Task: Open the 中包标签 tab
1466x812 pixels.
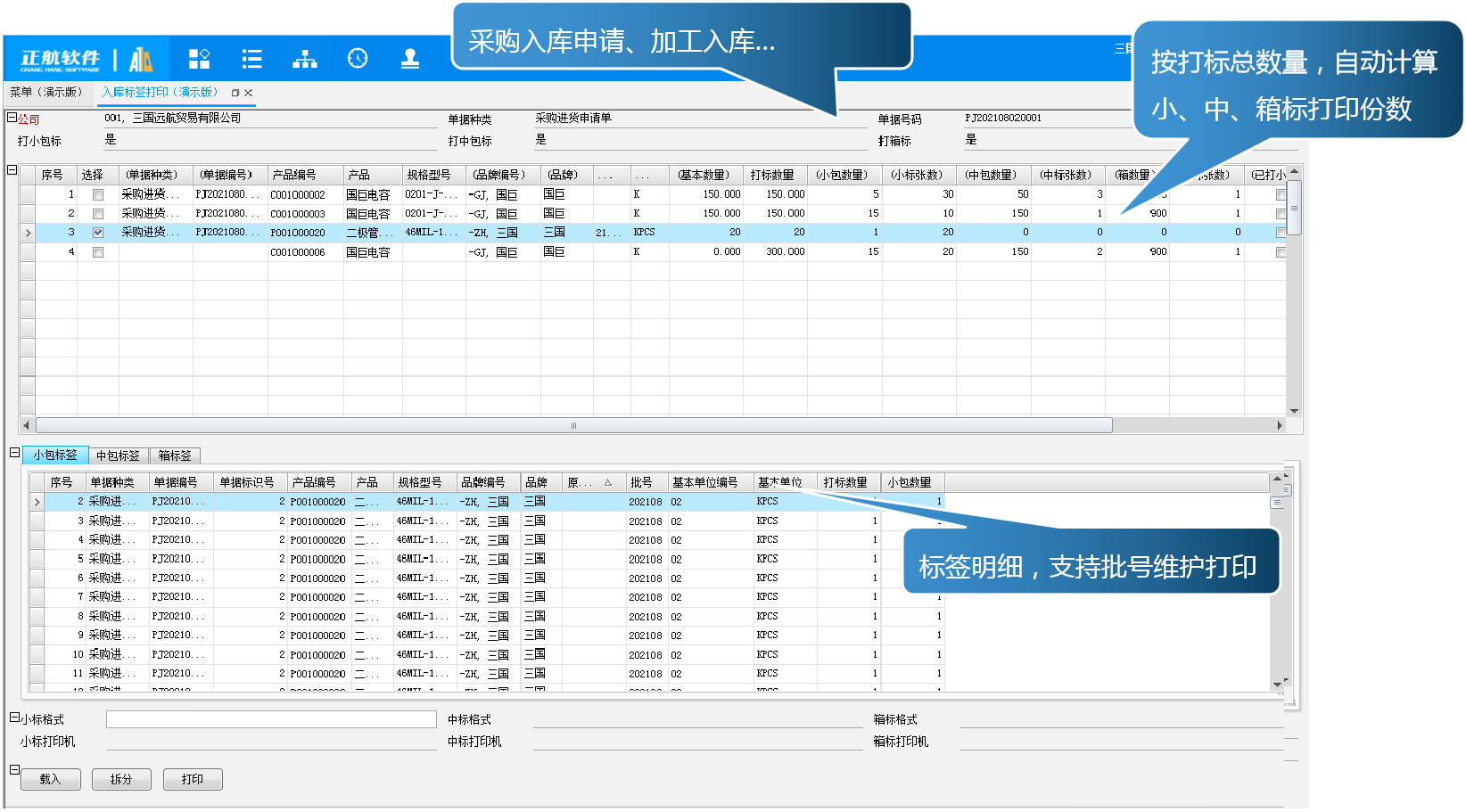Action: coord(118,455)
